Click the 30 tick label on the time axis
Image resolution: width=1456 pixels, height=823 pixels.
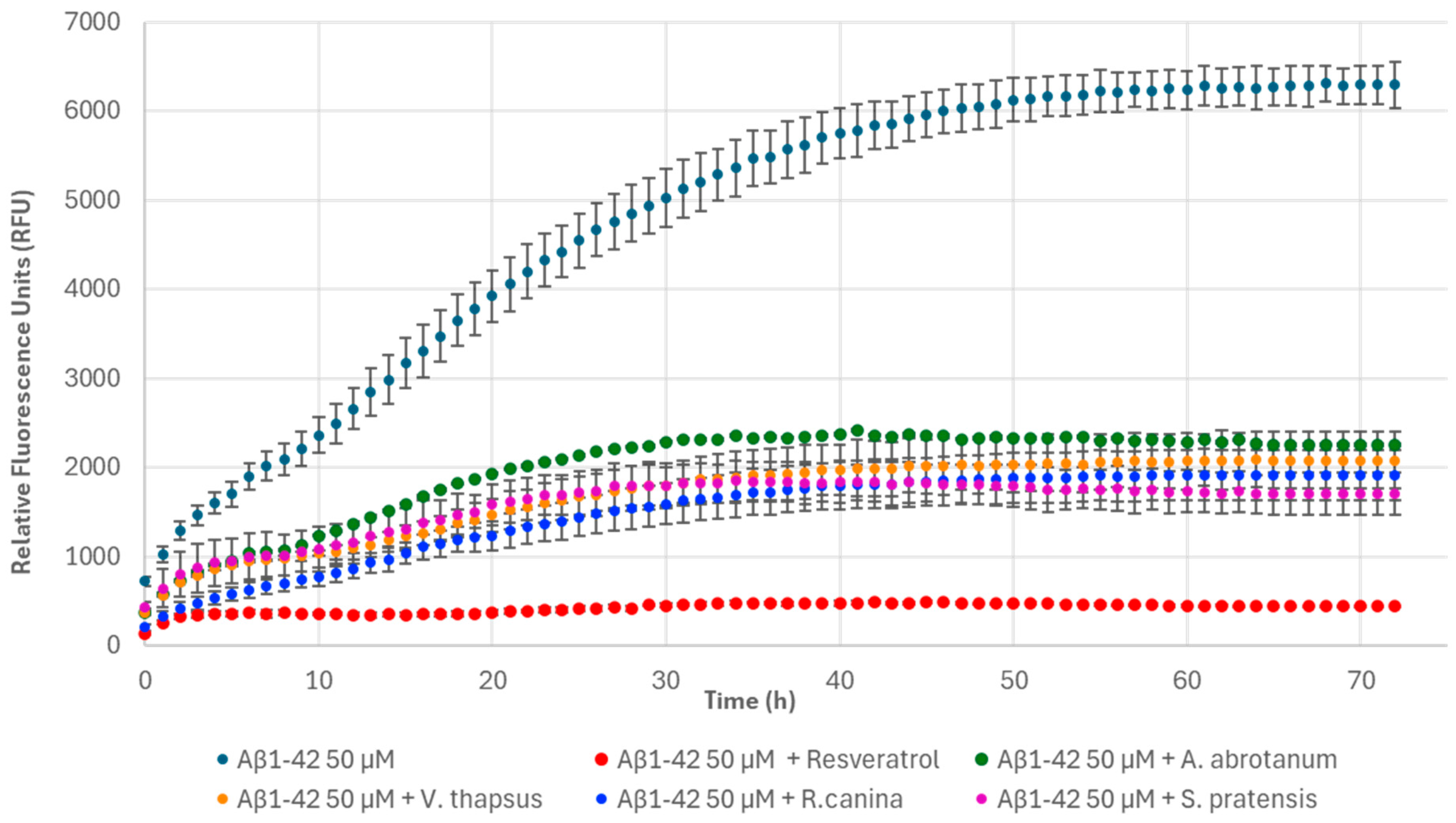click(x=666, y=681)
